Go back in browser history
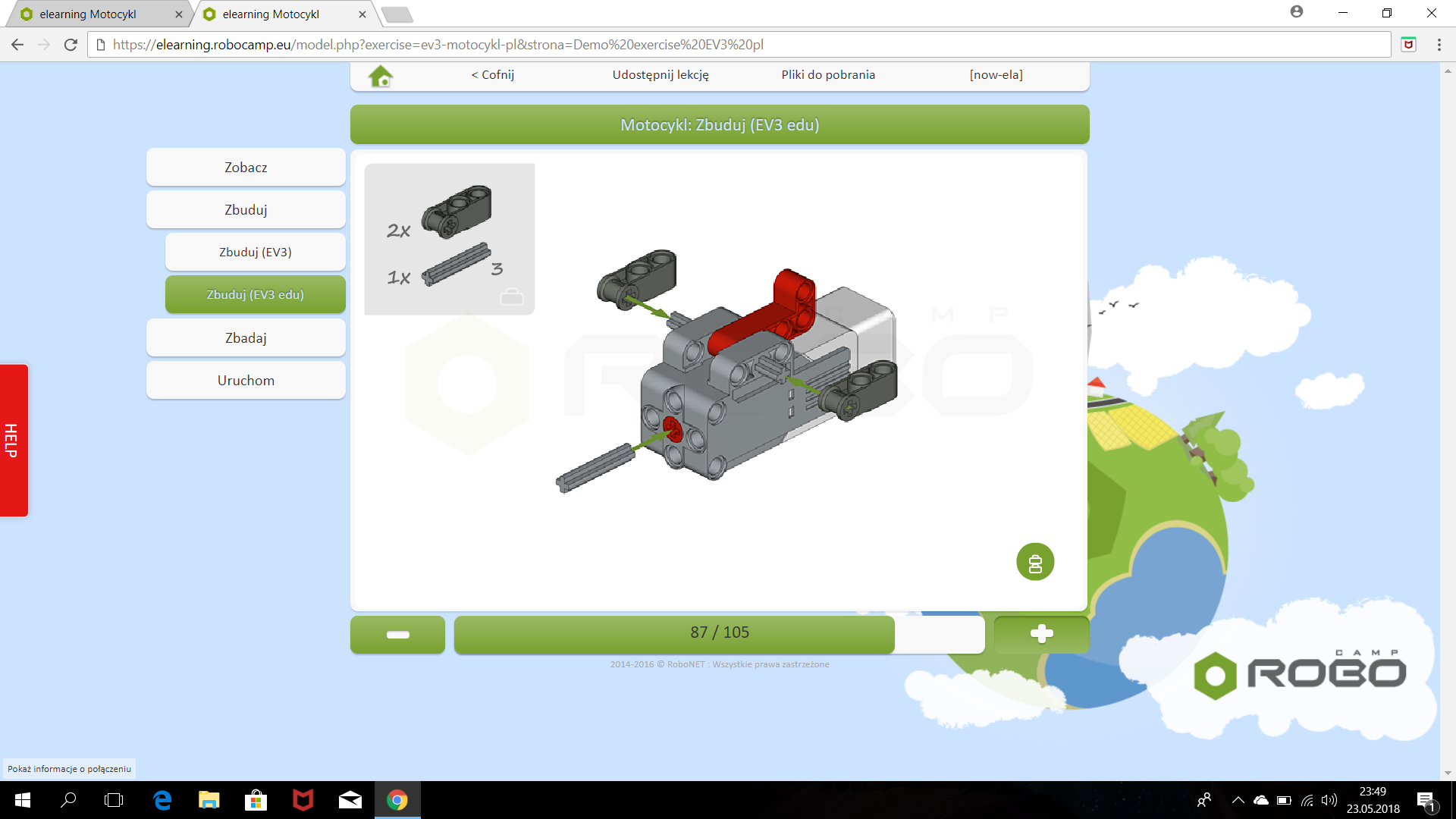This screenshot has height=819, width=1456. (17, 45)
